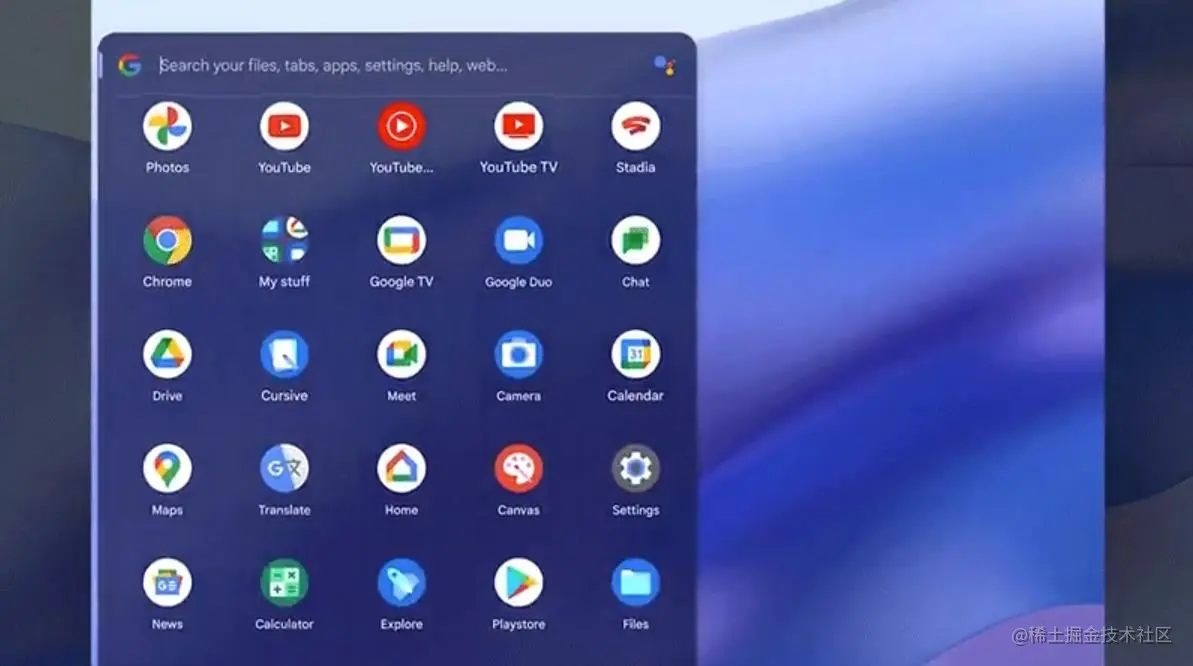The width and height of the screenshot is (1193, 666).
Task: Launch the YouTube app
Action: (x=284, y=126)
